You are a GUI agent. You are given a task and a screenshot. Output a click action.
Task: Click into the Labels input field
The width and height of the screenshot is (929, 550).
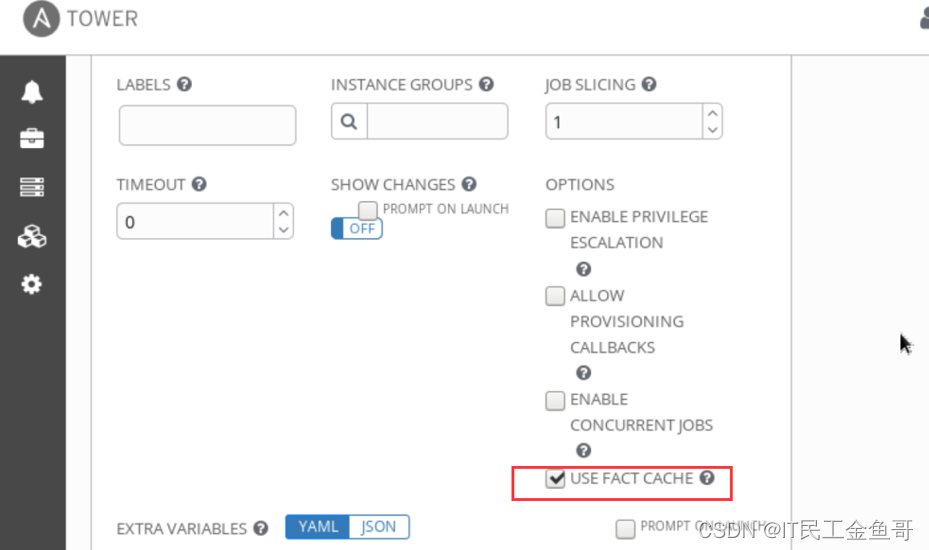(207, 125)
